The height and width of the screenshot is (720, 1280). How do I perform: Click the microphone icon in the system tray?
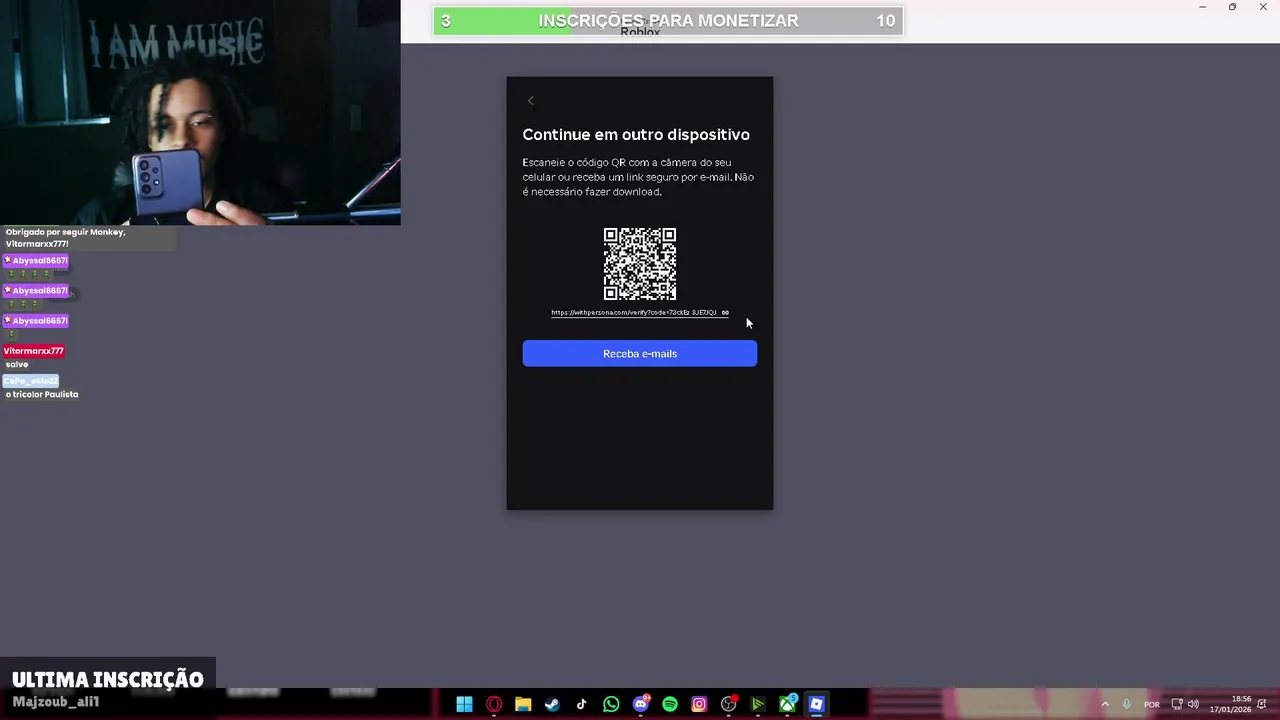(x=1127, y=704)
